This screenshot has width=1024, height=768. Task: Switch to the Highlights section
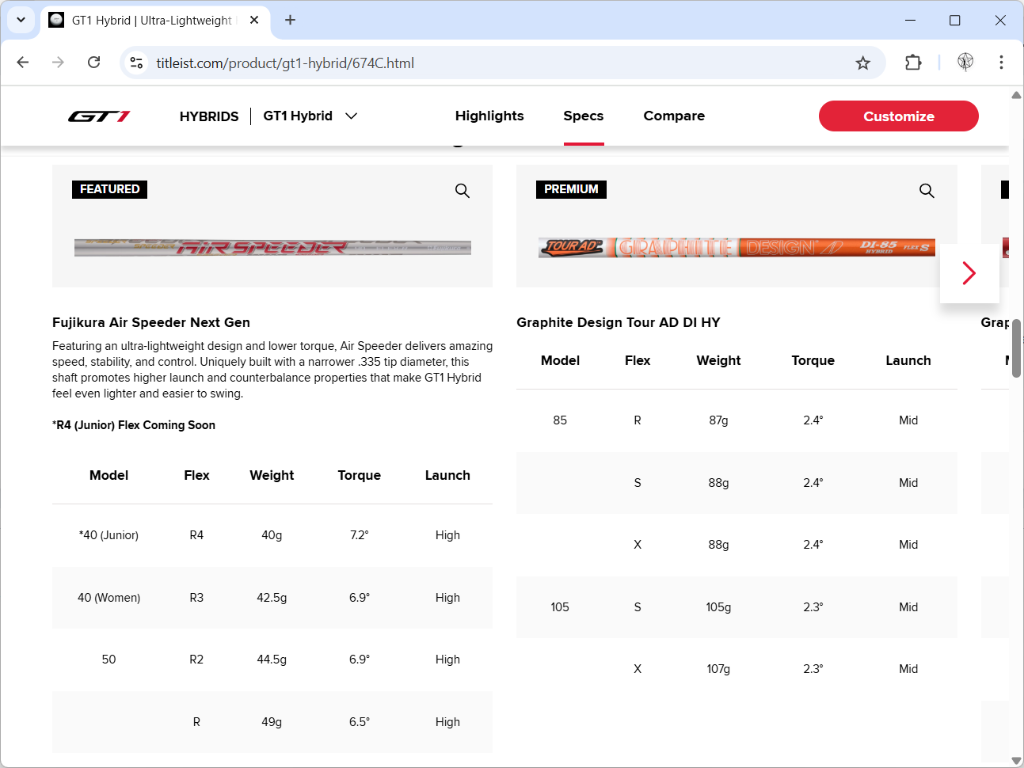[489, 116]
